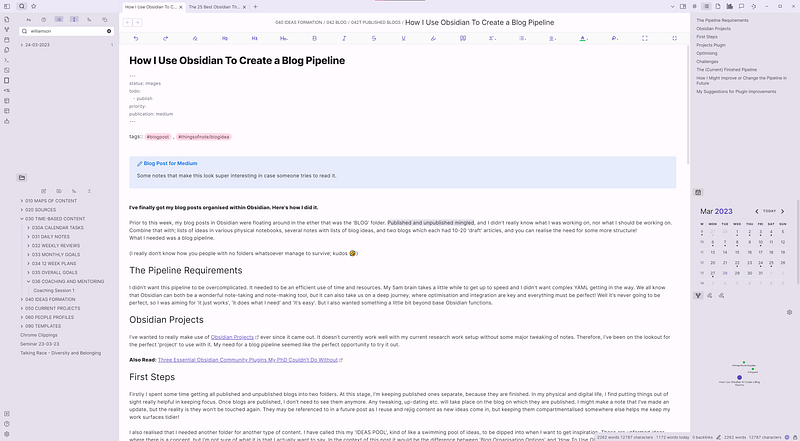Apply strikethrough formatting from toolbar
The height and width of the screenshot is (441, 800).
tap(373, 38)
